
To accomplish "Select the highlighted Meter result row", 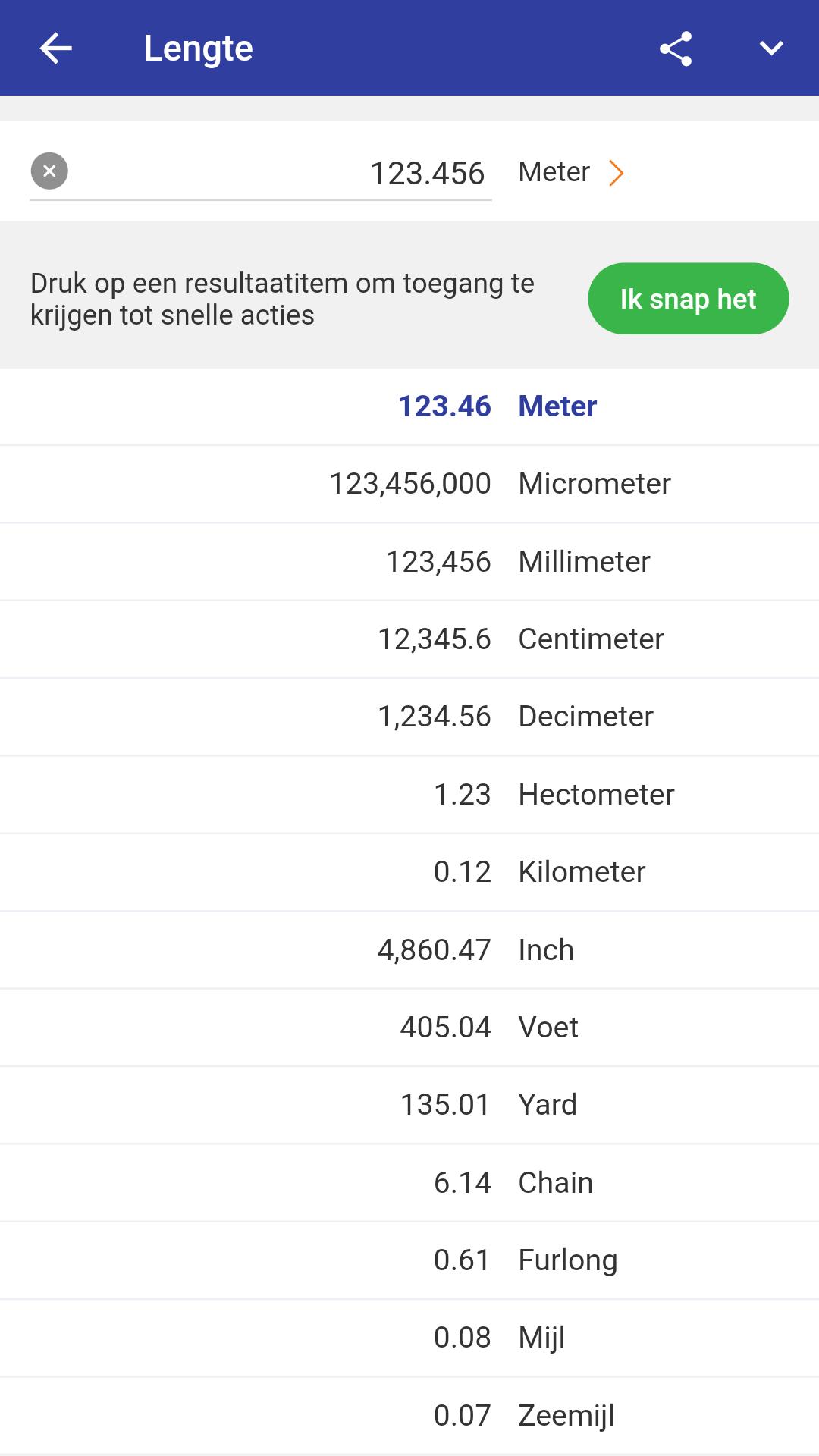I will coord(409,406).
